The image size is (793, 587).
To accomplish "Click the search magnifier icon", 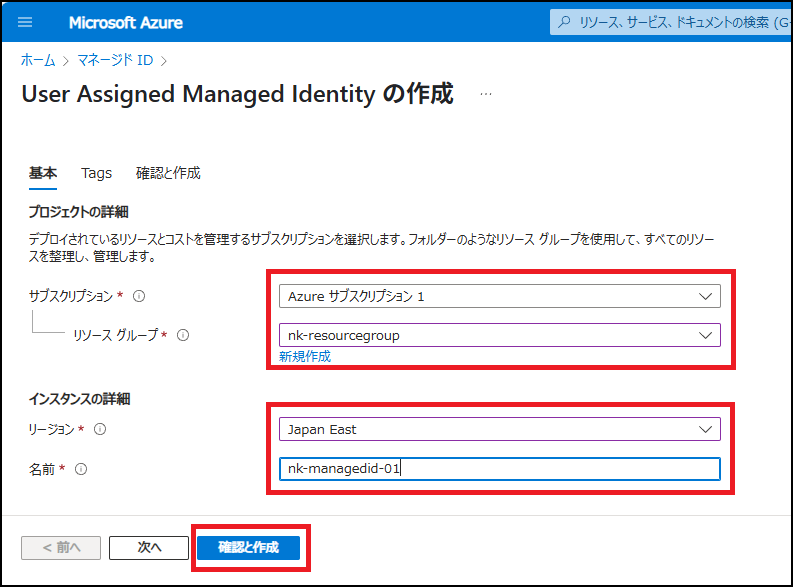I will point(564,22).
